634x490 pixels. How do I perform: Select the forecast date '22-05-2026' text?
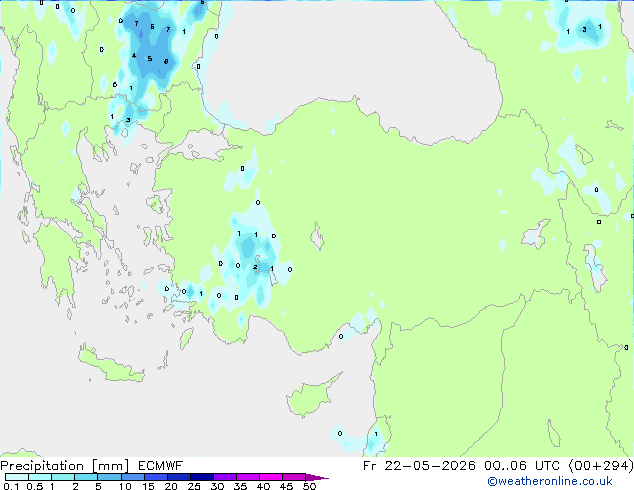pyautogui.click(x=430, y=466)
